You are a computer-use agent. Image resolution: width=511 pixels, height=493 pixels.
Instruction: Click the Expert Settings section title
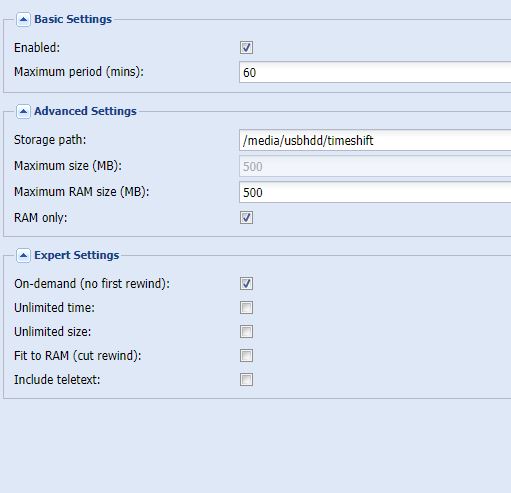(x=77, y=255)
